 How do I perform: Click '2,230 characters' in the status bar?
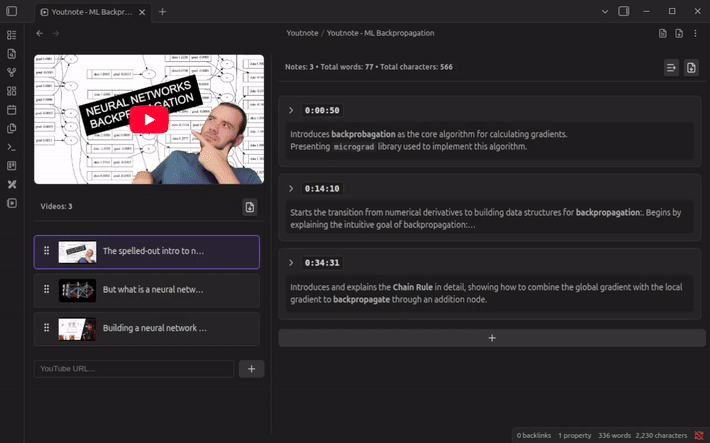[661, 435]
